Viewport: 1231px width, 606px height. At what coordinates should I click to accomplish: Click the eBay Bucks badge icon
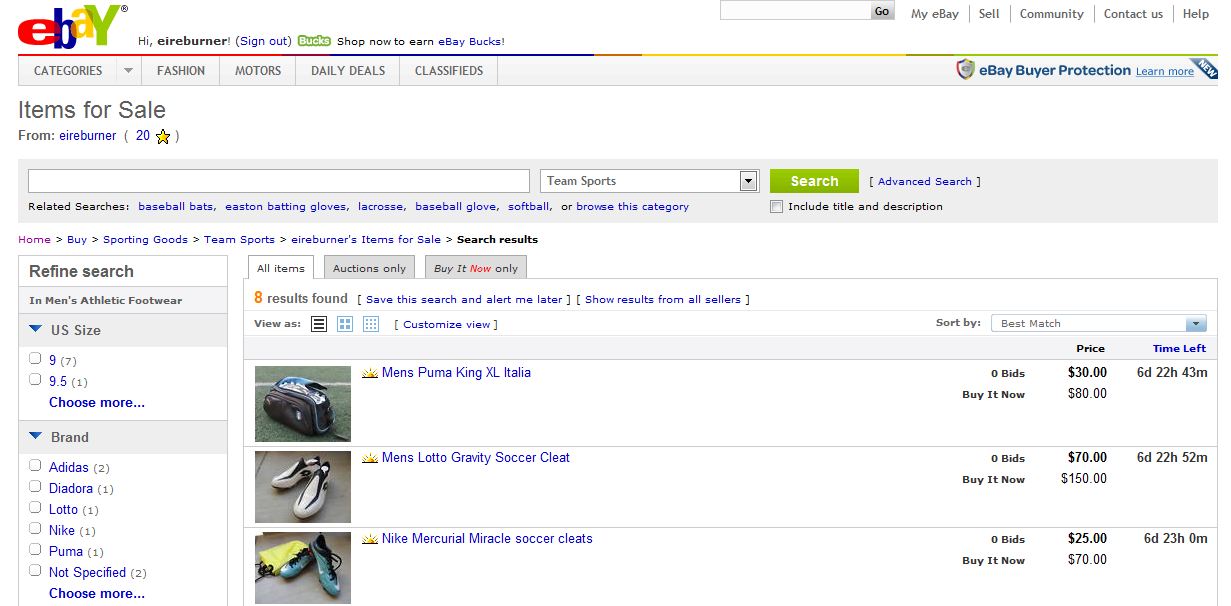(314, 41)
